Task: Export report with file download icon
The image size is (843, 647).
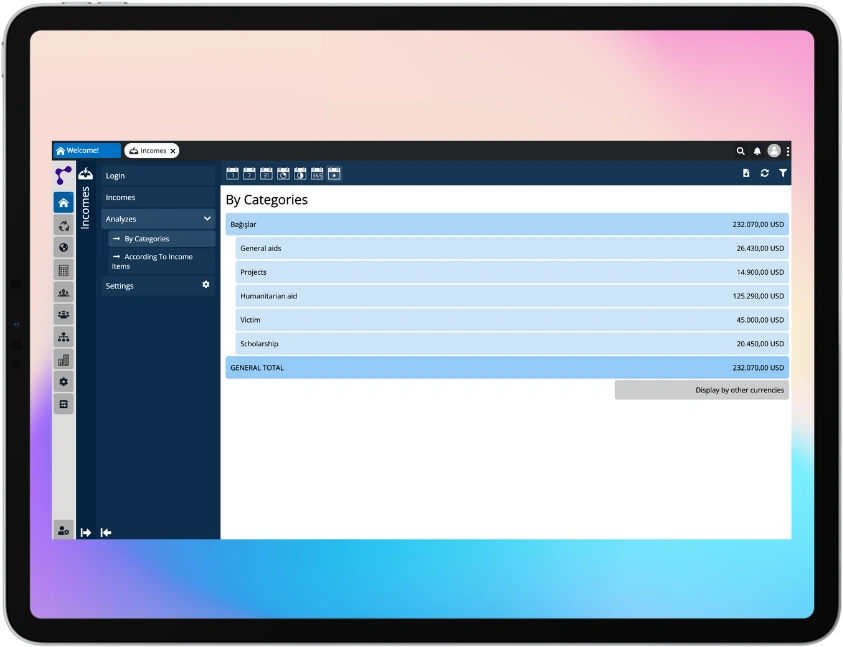Action: point(746,173)
